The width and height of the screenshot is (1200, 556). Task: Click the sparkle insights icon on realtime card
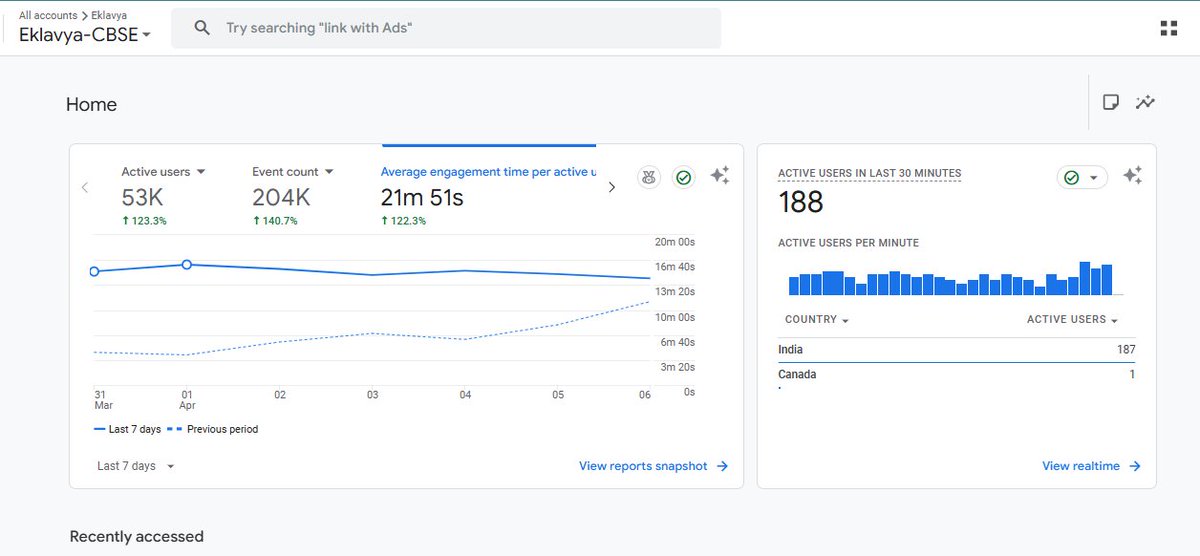click(x=1132, y=175)
